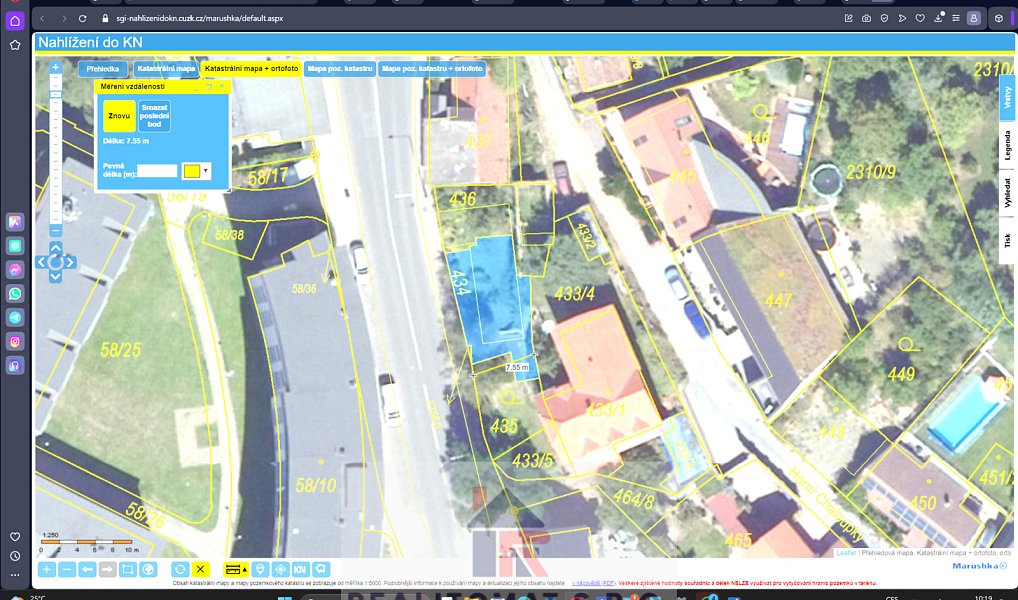1018x600 pixels.
Task: Pan map up with the arrow
Action: (x=55, y=248)
